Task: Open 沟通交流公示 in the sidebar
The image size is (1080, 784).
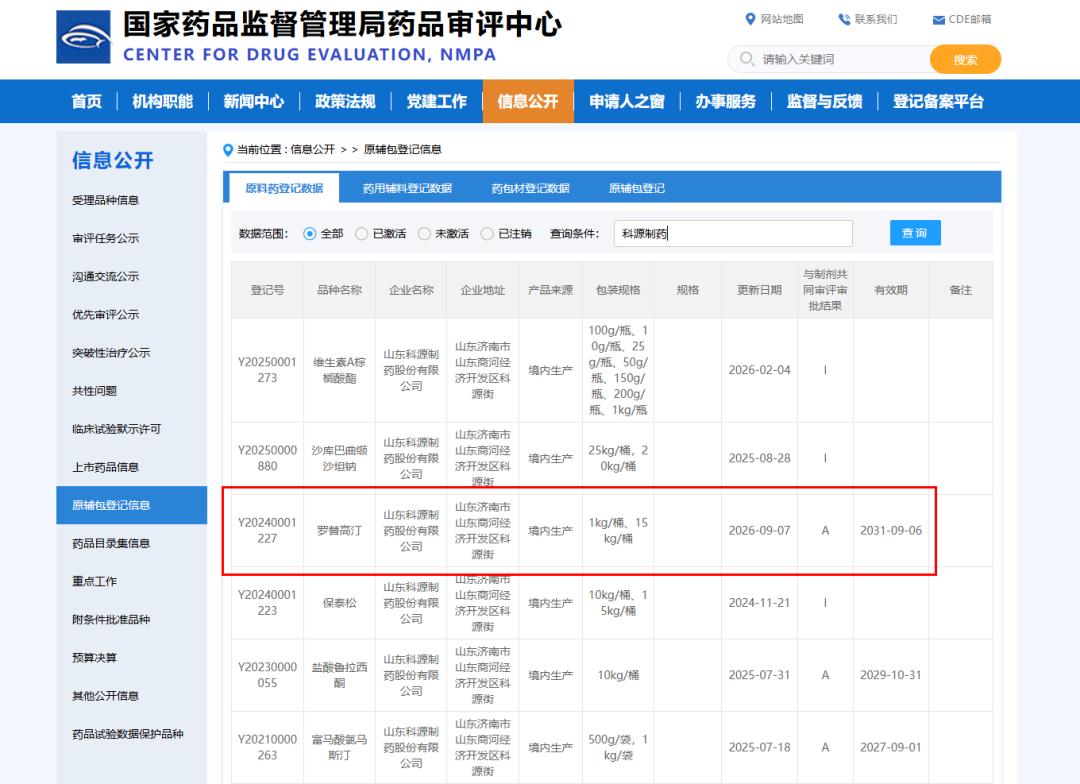Action: [x=105, y=277]
